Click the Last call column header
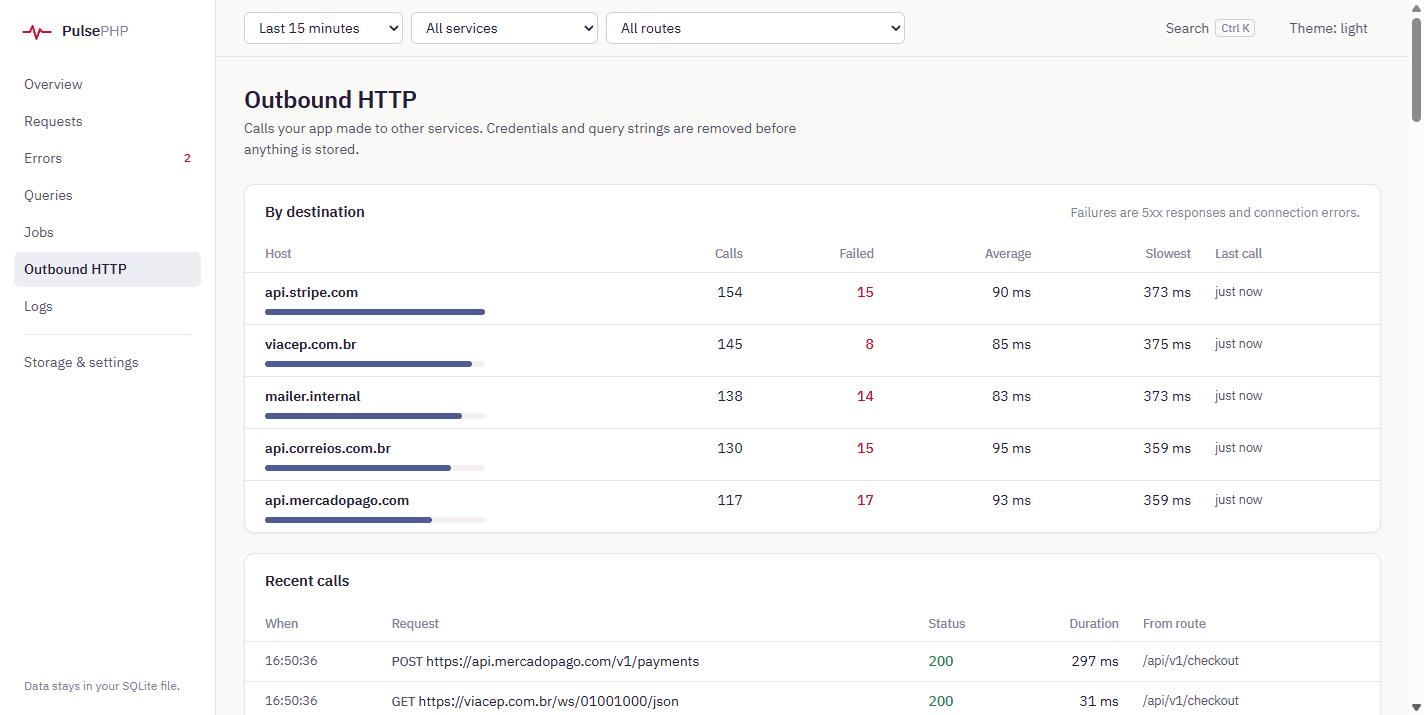The image size is (1424, 715). coord(1238,253)
